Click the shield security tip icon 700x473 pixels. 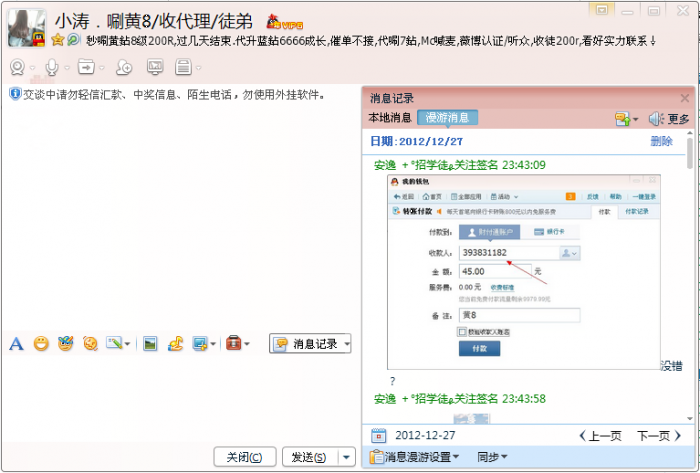pyautogui.click(x=15, y=94)
